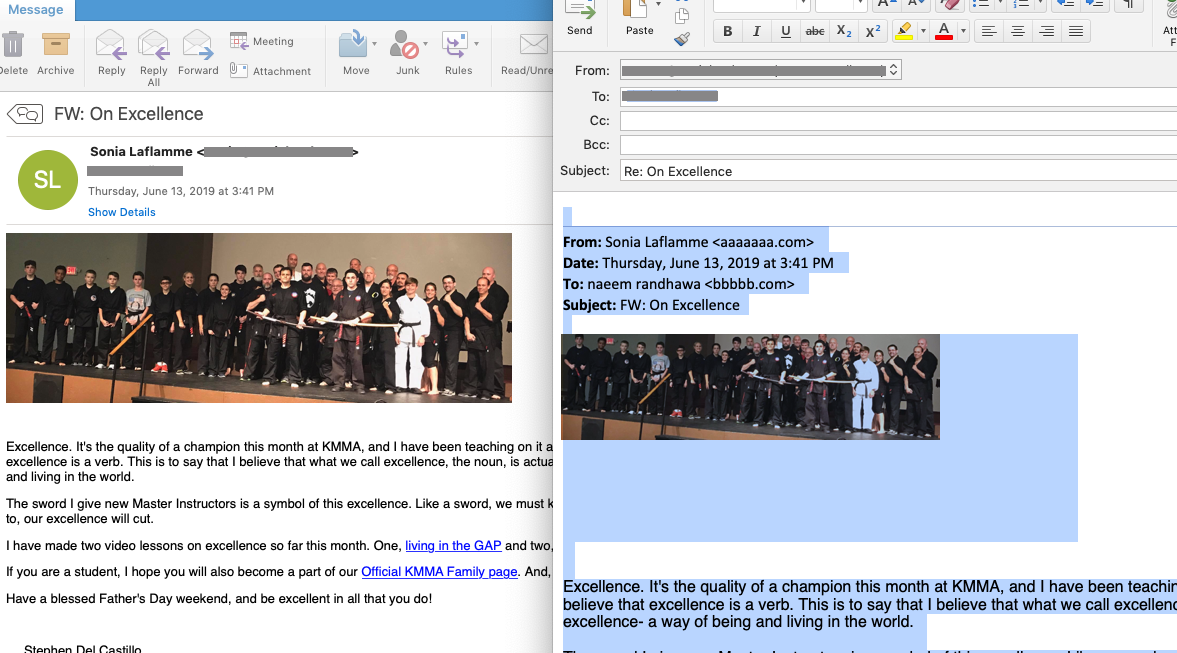
Task: Open the group photo in the received email
Action: 259,317
